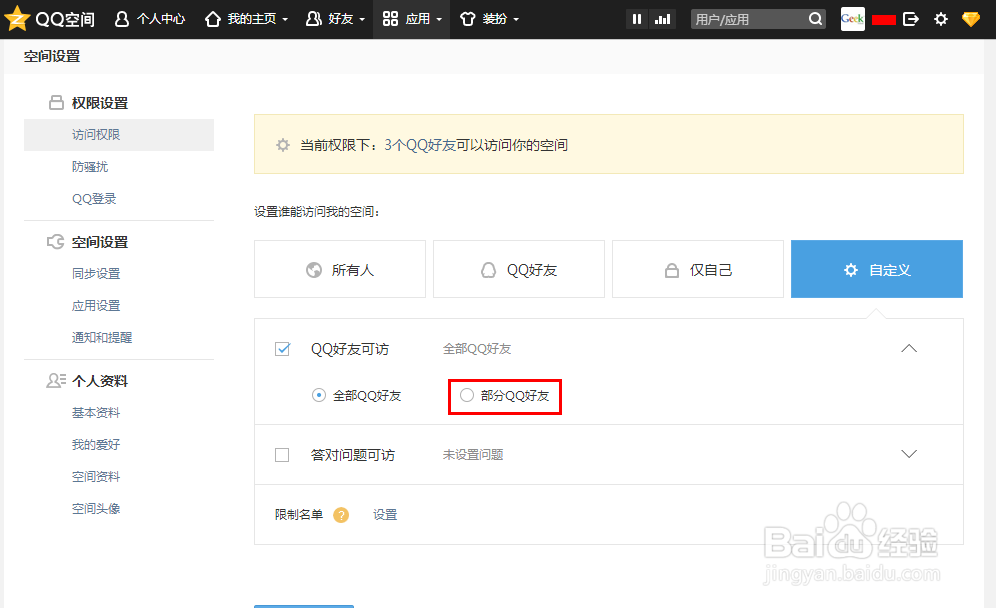
Task: Open 空间头像 in sidebar
Action: (96, 508)
